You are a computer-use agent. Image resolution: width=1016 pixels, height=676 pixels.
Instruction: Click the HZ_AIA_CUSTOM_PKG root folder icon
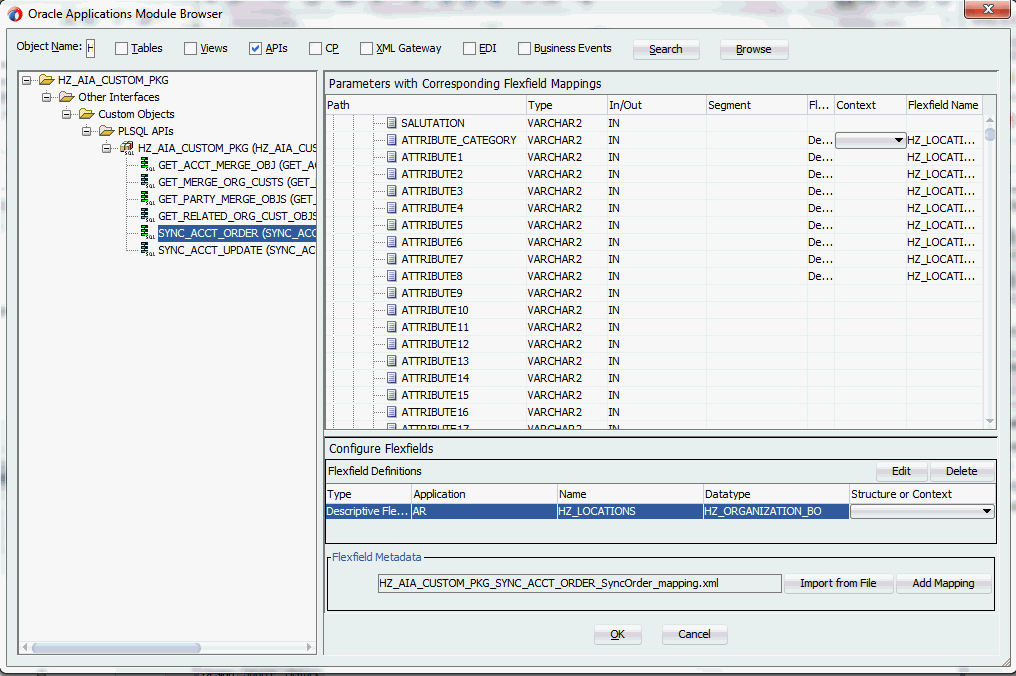[x=46, y=80]
